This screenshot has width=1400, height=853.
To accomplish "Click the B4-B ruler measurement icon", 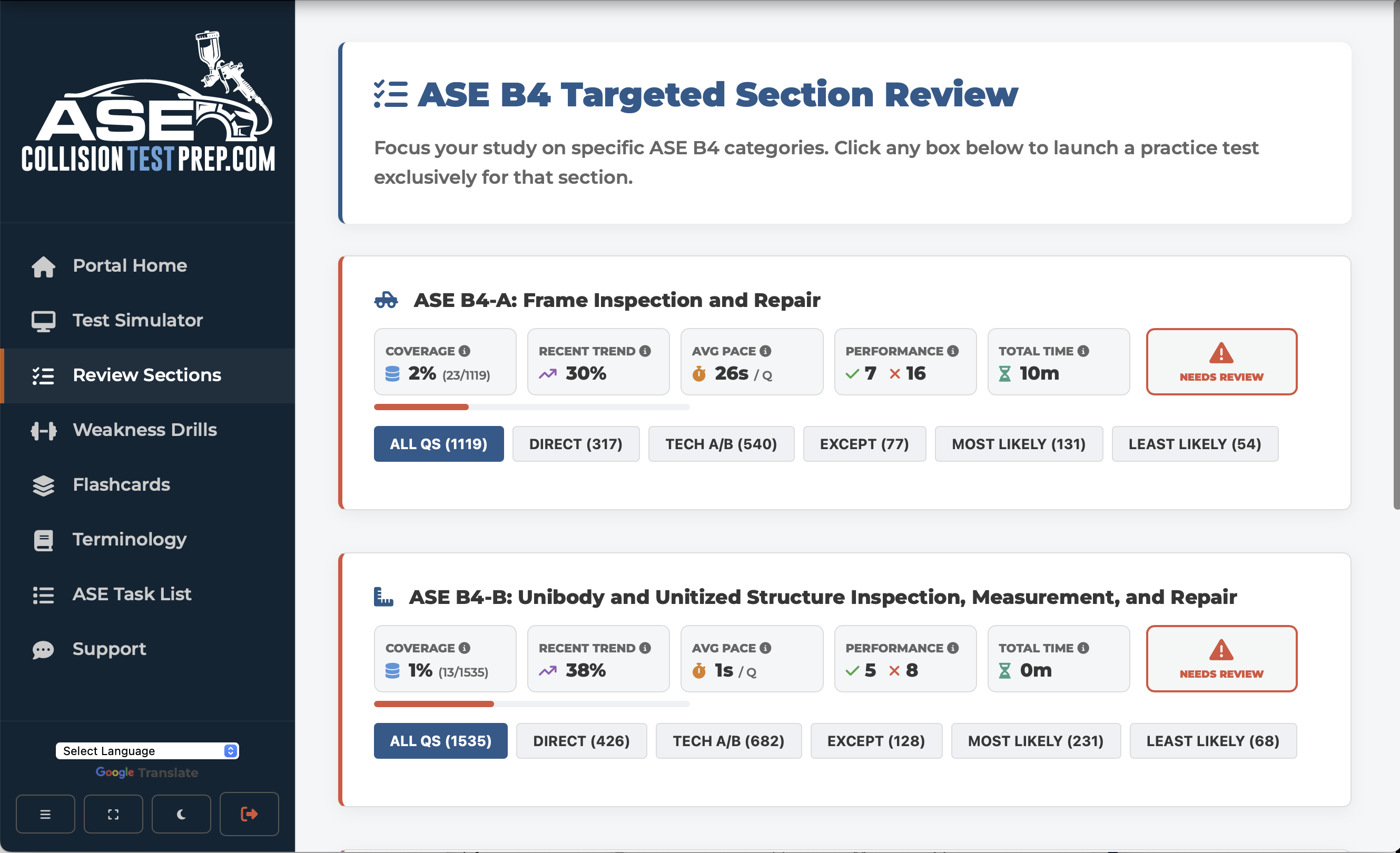I will [383, 597].
